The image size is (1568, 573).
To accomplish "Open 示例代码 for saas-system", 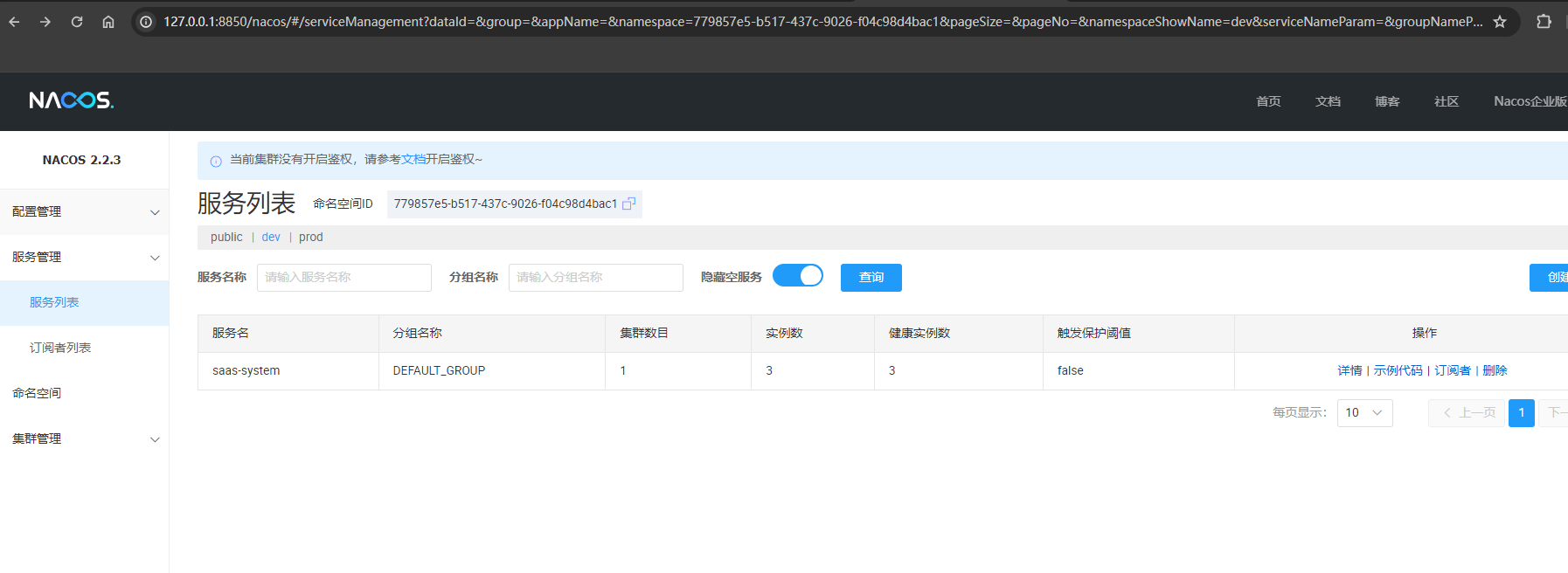I will click(x=1398, y=370).
